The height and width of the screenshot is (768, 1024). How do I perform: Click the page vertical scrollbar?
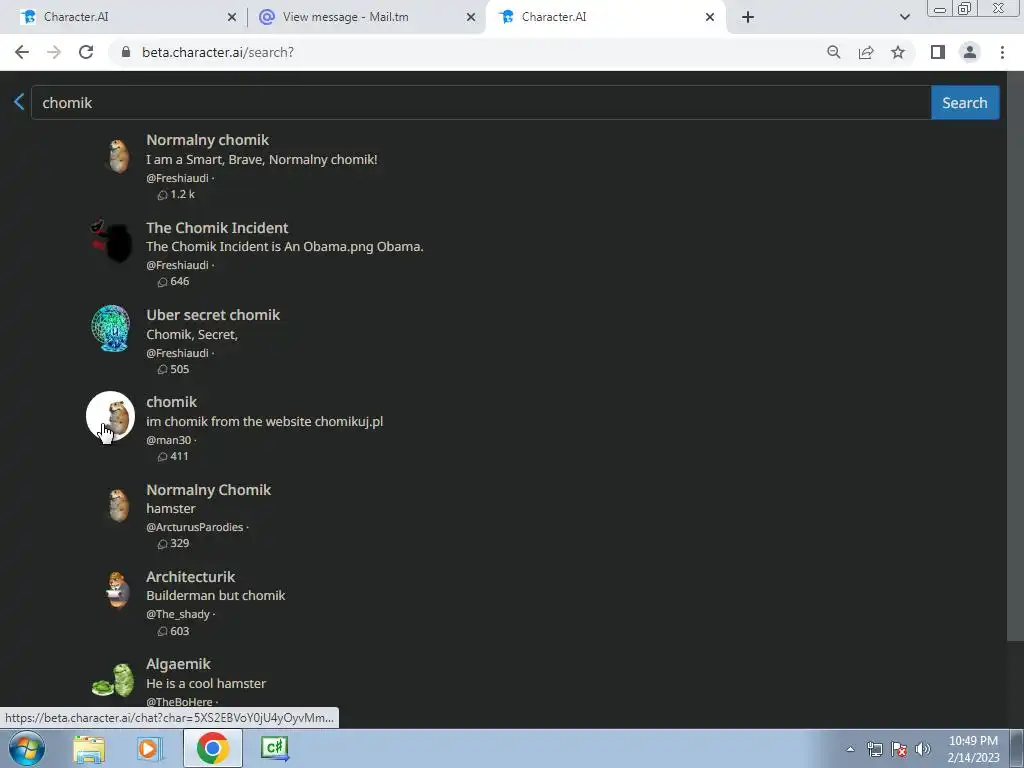(x=1016, y=357)
